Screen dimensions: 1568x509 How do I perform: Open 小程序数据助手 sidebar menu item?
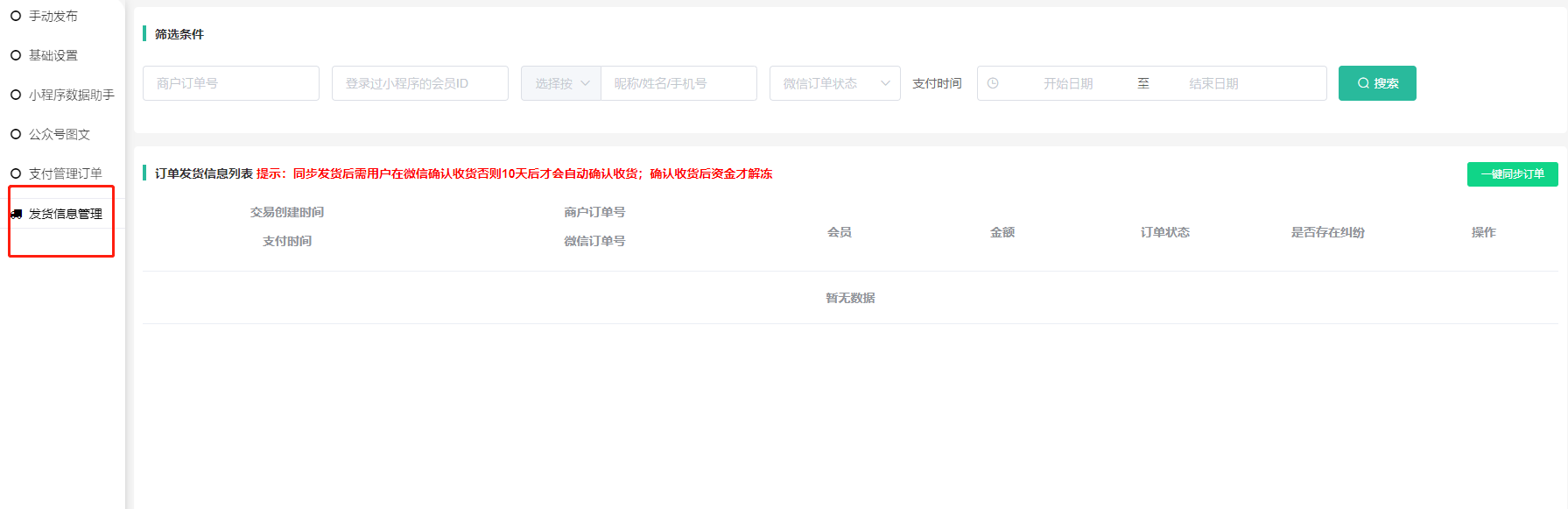71,95
